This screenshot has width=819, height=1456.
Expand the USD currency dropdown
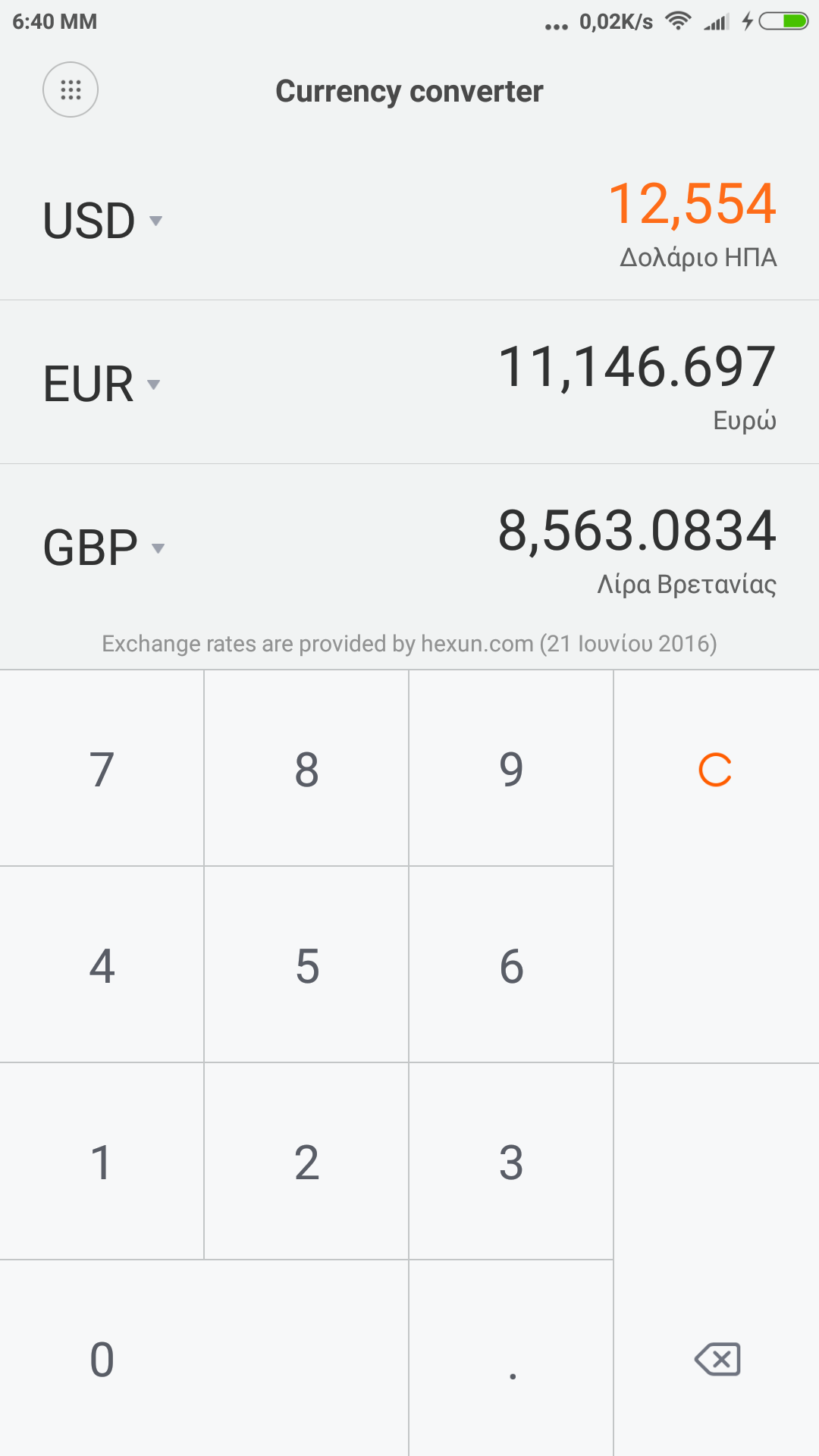103,221
